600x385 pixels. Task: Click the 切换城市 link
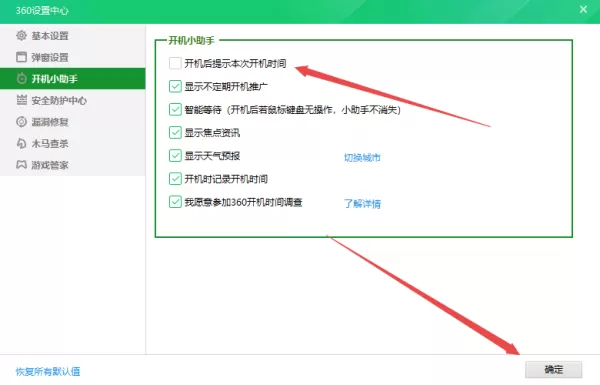click(362, 157)
